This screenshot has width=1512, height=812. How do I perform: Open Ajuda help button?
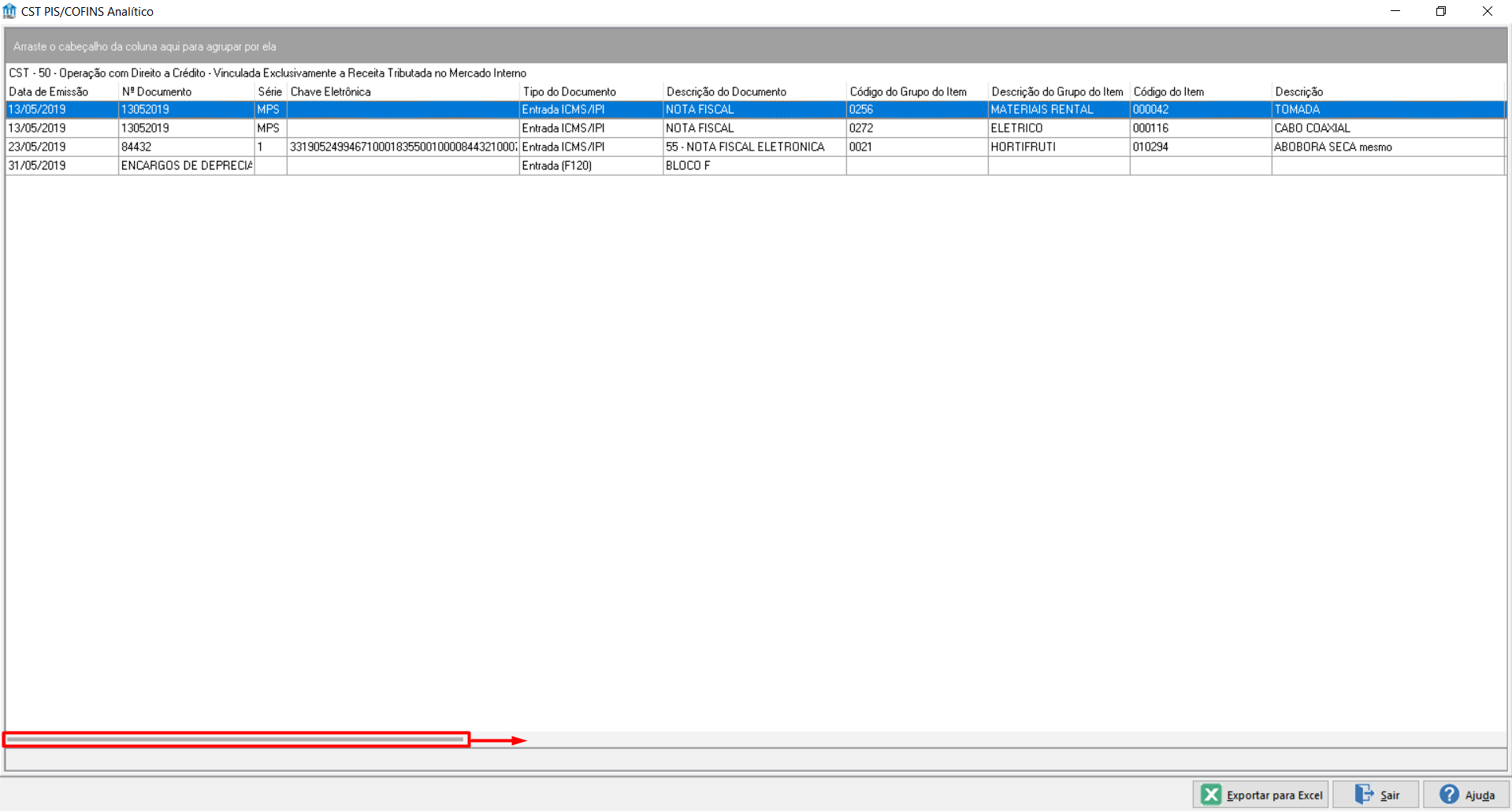[1466, 795]
